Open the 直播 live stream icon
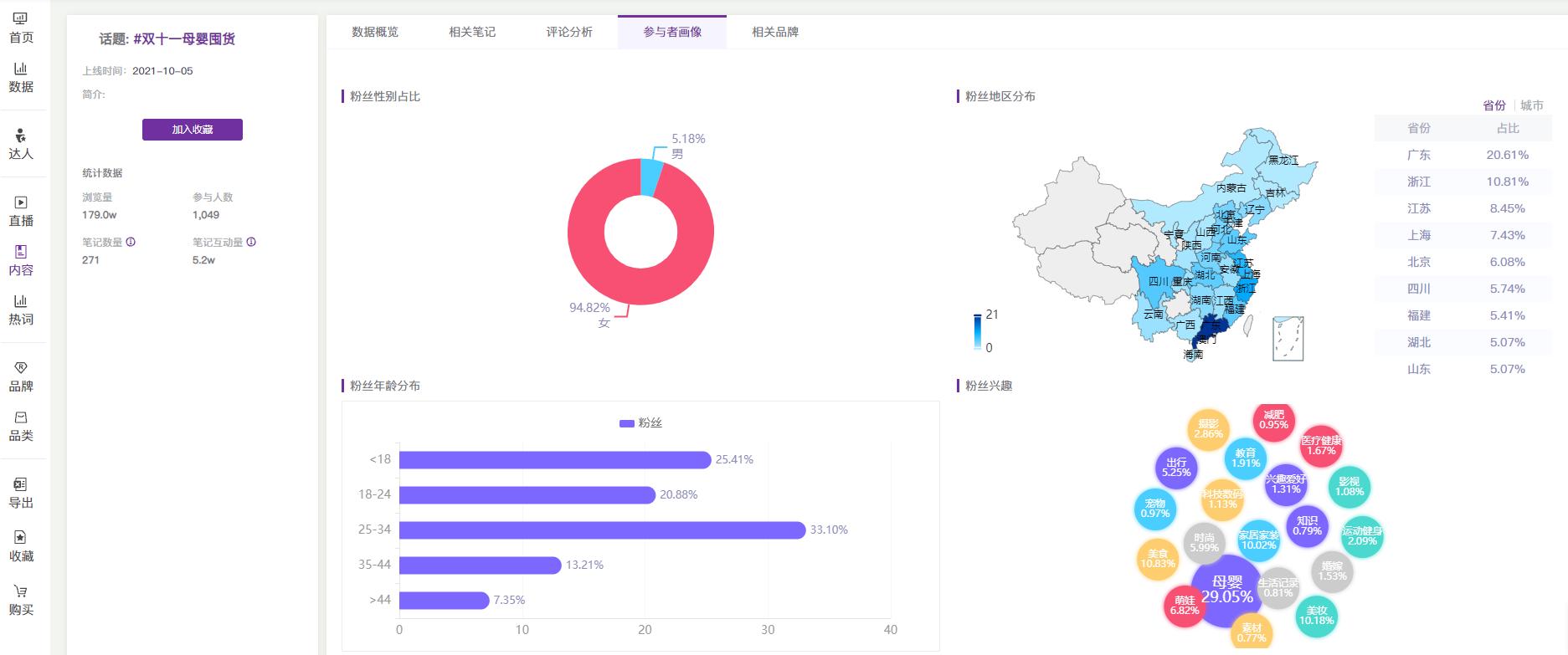Screen dimensions: 1568x655 pos(21,202)
